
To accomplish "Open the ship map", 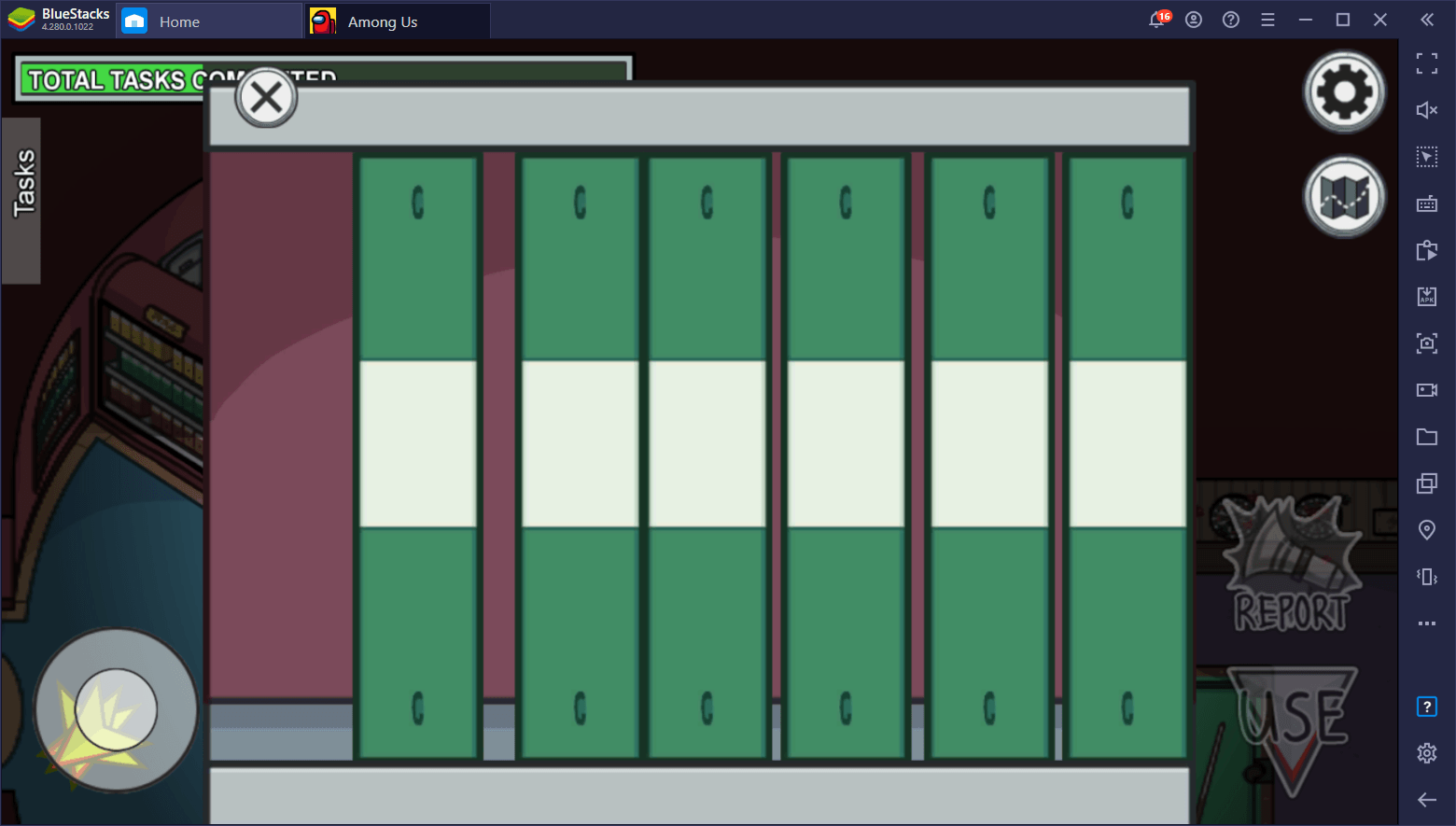I will (x=1344, y=196).
